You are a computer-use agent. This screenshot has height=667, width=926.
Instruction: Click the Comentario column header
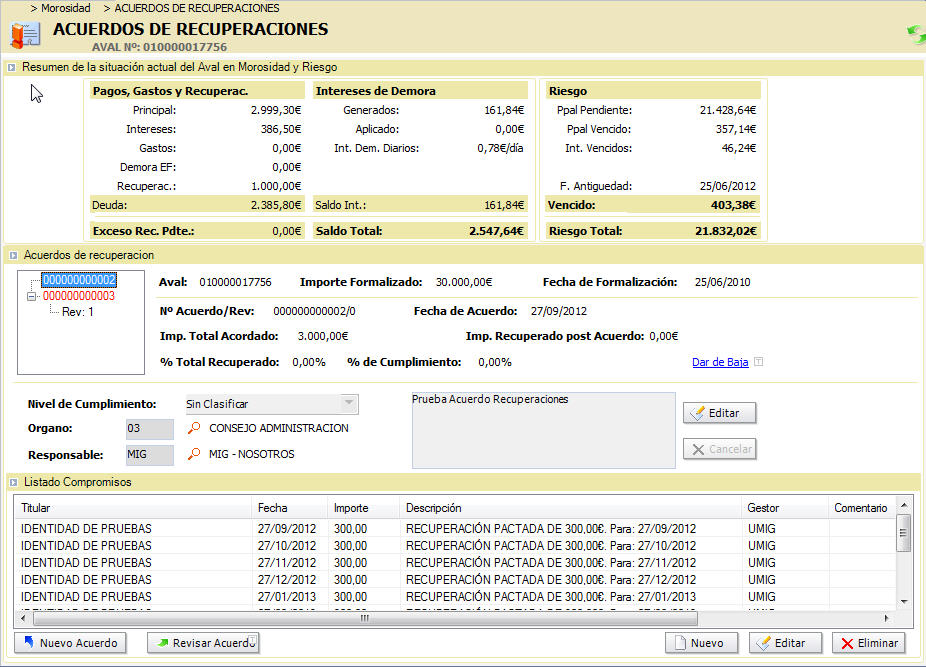[x=860, y=508]
